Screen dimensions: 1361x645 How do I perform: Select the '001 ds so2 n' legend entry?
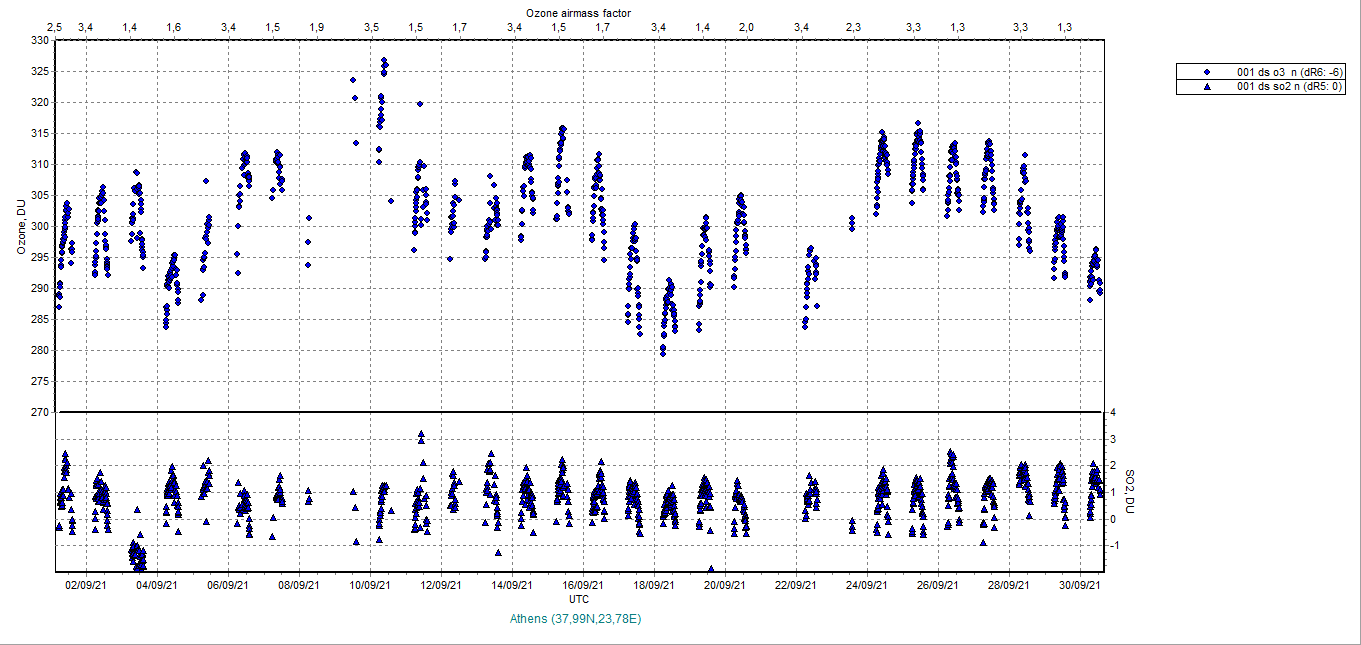click(1290, 87)
